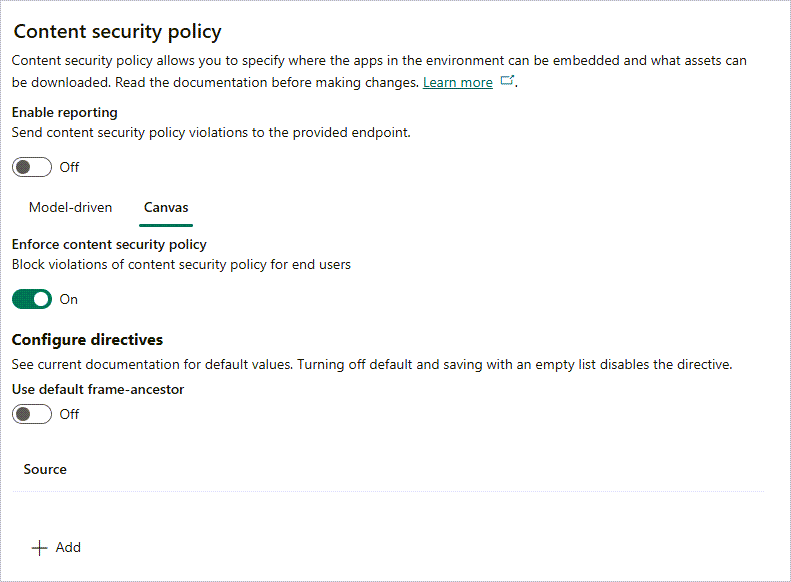The image size is (791, 582).
Task: Click the plus icon next to Add
Action: (40, 548)
